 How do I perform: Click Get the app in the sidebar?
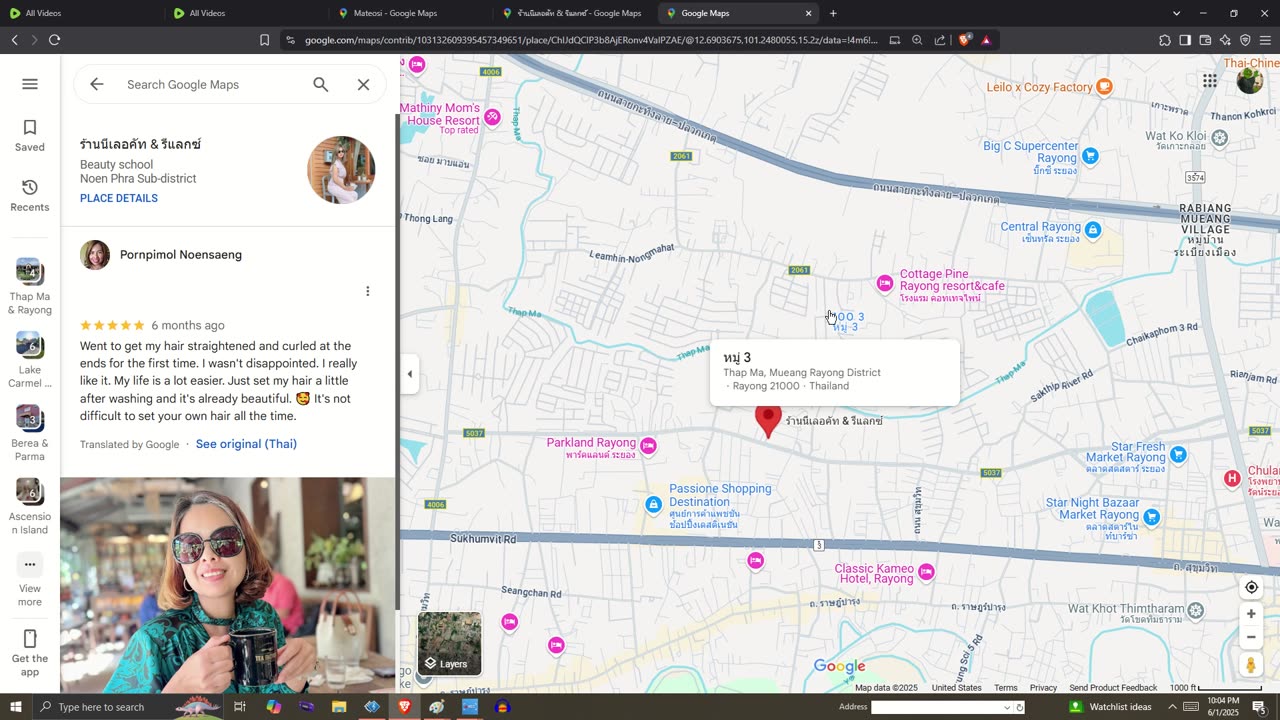[30, 653]
